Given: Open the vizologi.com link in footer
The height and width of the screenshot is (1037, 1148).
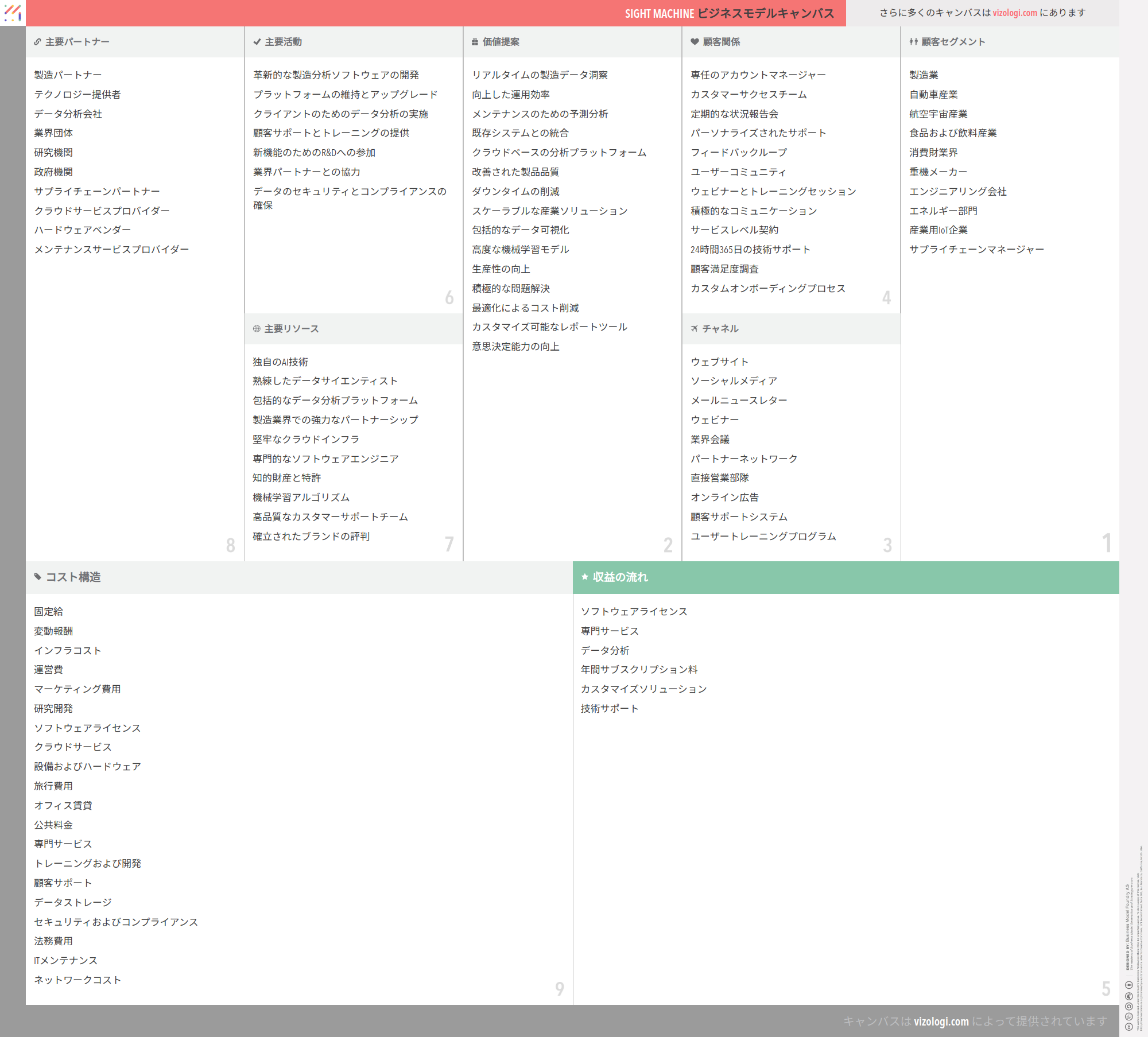Looking at the screenshot, I should [941, 1022].
